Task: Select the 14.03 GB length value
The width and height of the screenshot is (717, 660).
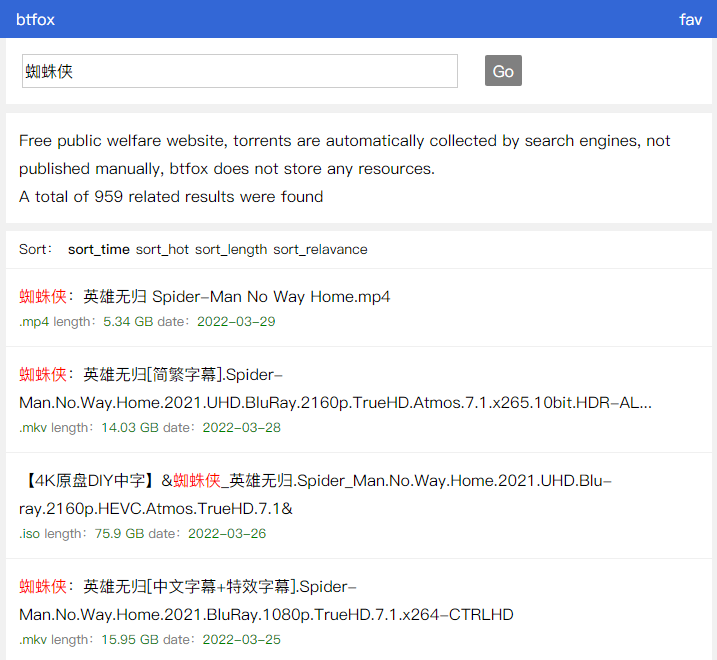Action: (130, 428)
